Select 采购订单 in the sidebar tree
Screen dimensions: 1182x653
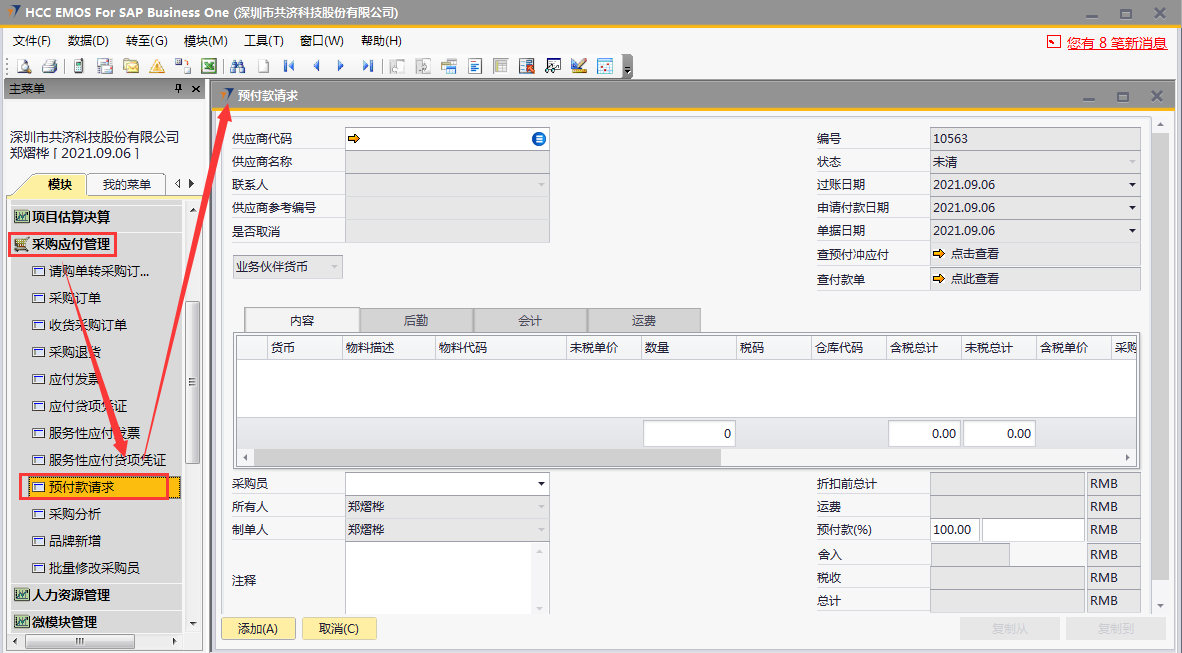pyautogui.click(x=75, y=298)
